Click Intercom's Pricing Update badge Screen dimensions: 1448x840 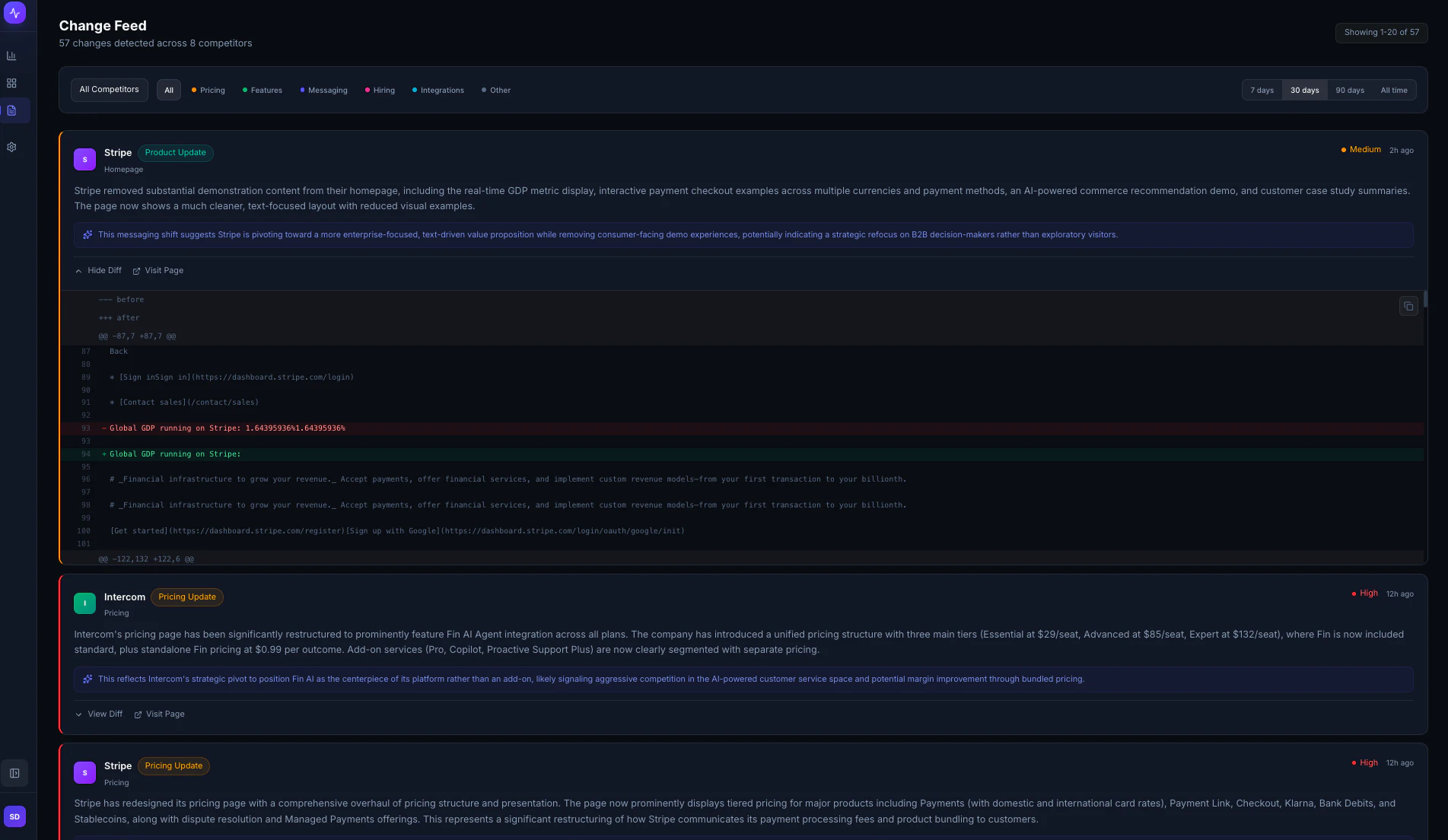187,597
